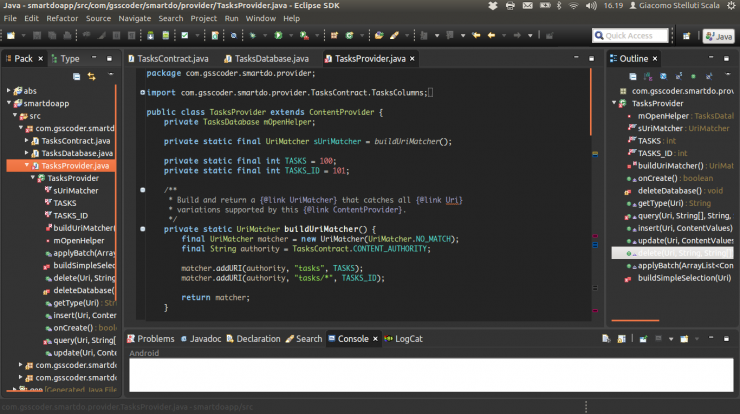Collapse TasksProvider class in Outline
740x414 pixels.
[x=614, y=103]
